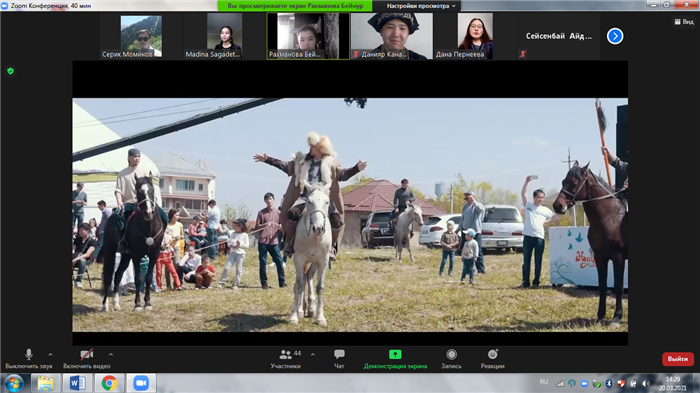Screen dimensions: 700x393
Task: Open File Explorer from the taskbar
Action: coord(46,383)
